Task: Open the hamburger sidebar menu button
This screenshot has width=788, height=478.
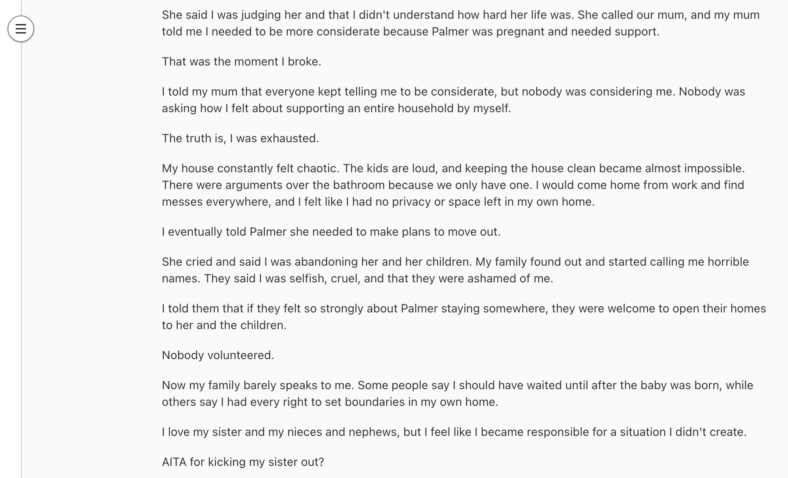Action: coord(21,29)
